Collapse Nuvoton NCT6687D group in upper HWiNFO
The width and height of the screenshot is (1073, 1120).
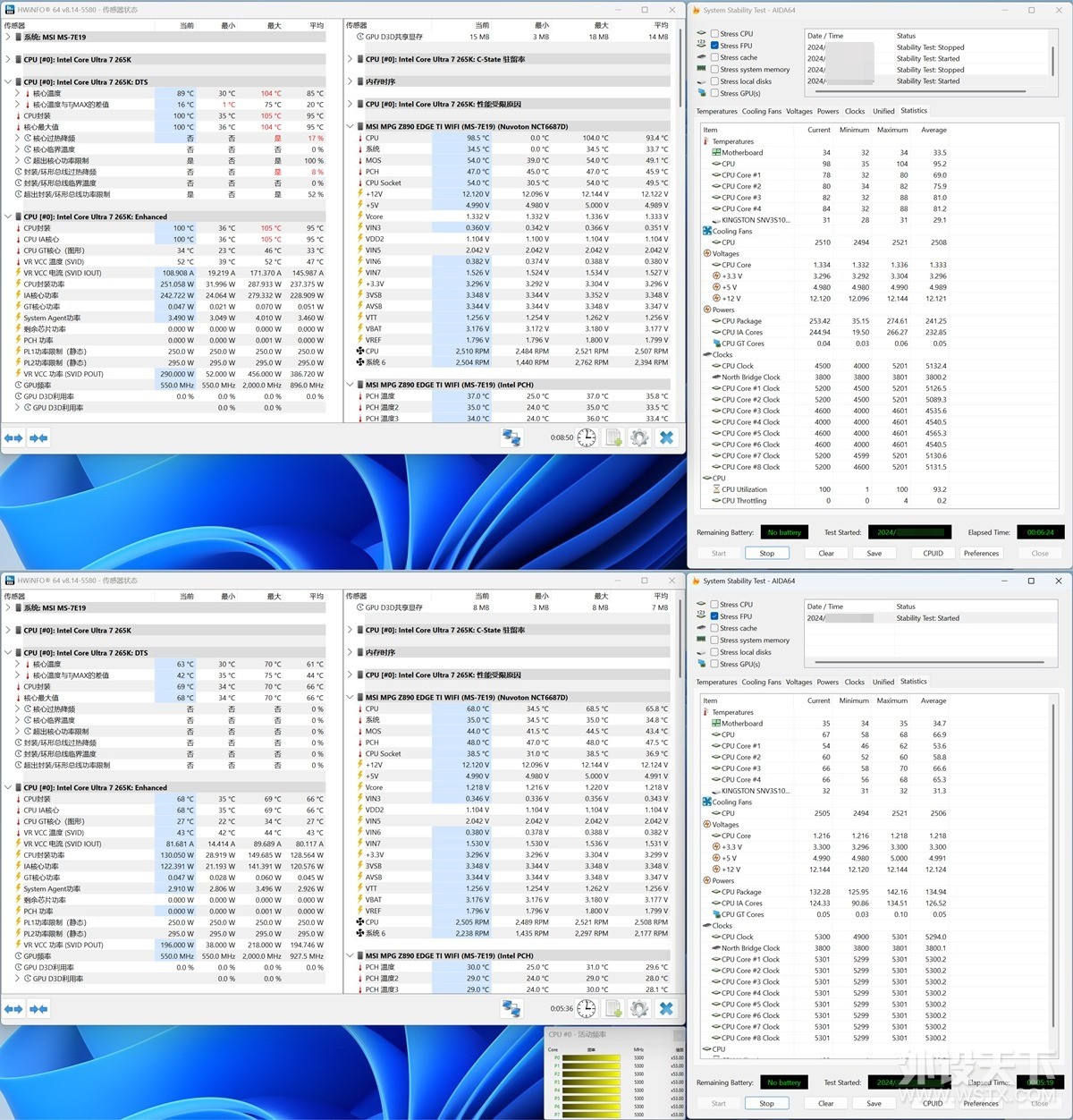[351, 127]
